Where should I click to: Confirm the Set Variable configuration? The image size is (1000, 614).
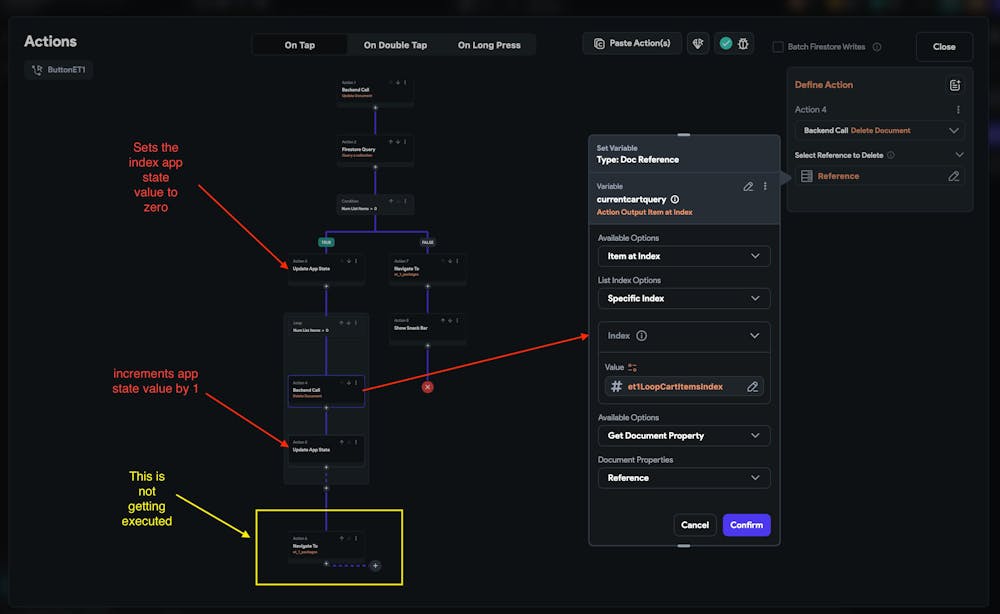tap(746, 525)
